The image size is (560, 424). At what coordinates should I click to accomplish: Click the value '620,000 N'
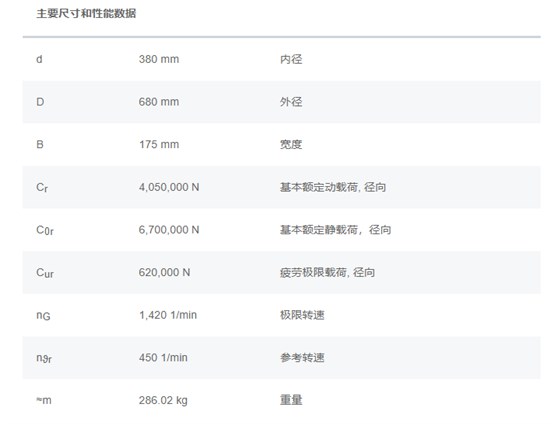tap(164, 273)
